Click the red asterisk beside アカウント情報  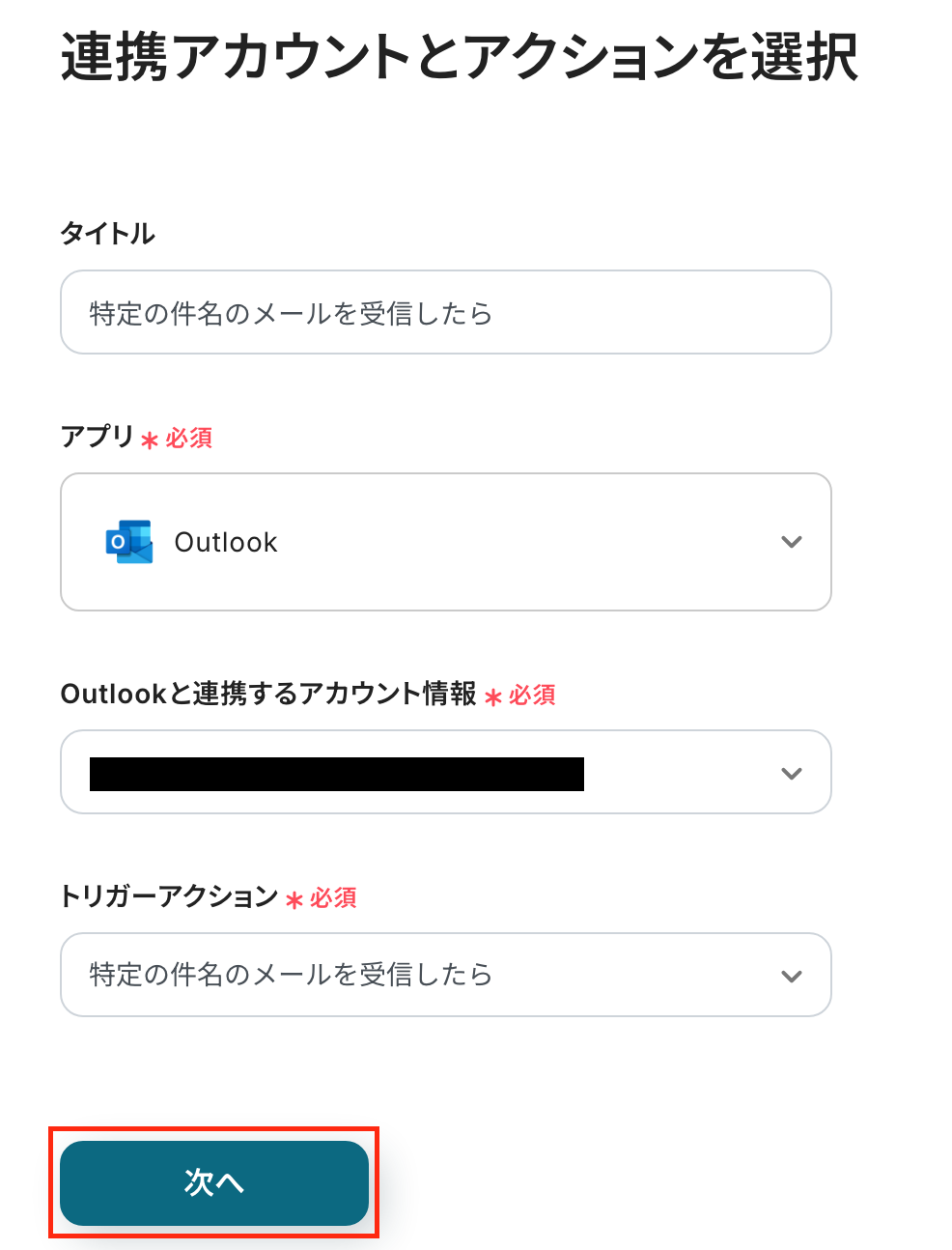(x=492, y=697)
